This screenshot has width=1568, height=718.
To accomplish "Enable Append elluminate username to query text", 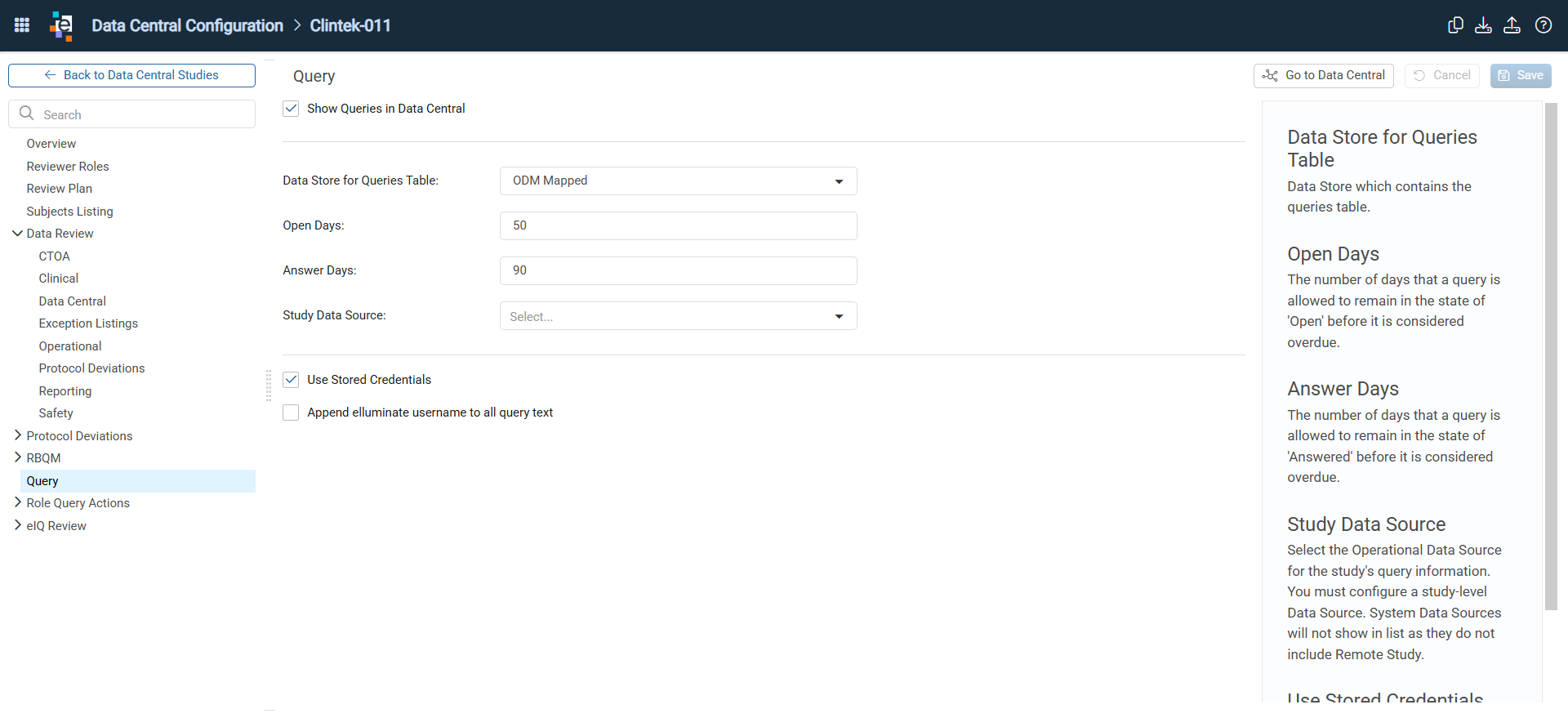I will coord(291,413).
